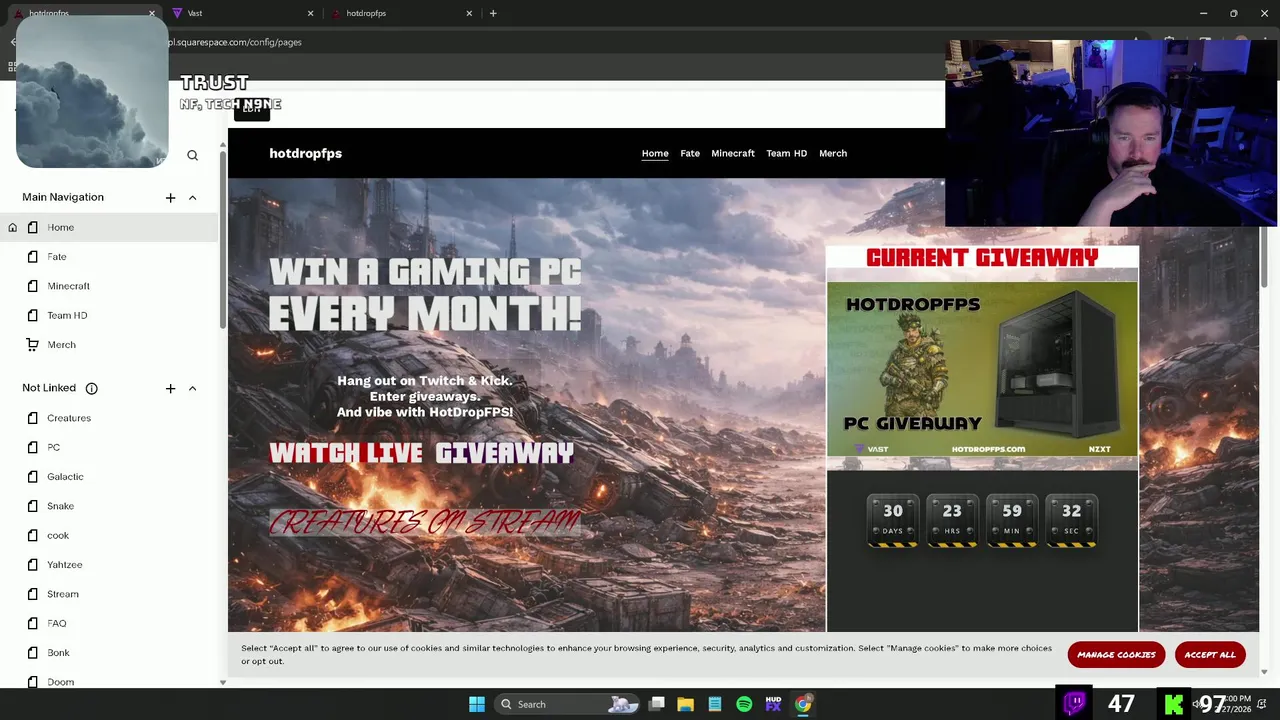Click the page icon beside Stream
The width and height of the screenshot is (1280, 720).
point(32,594)
